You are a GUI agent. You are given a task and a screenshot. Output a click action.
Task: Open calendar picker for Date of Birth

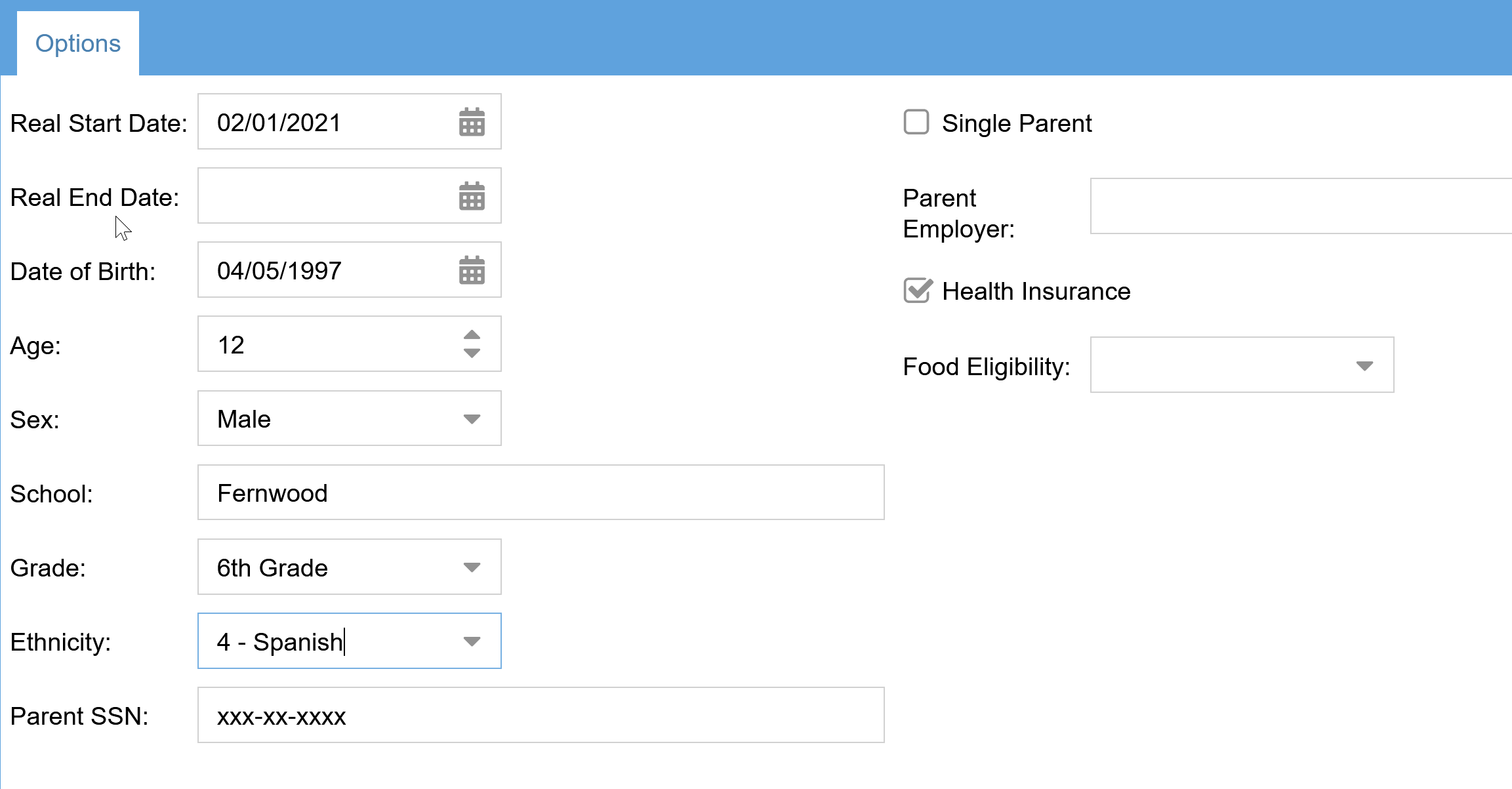(x=472, y=270)
